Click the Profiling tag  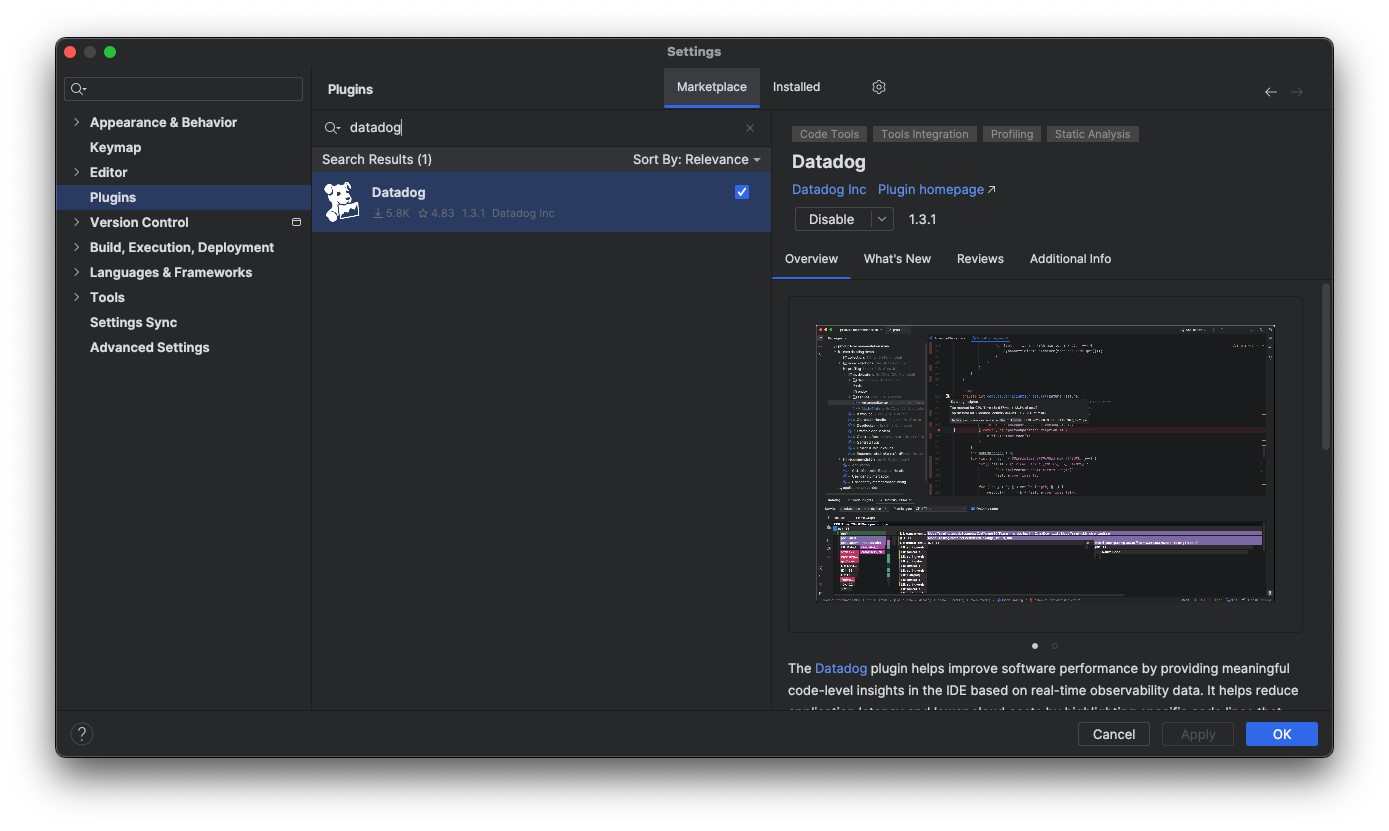pyautogui.click(x=1012, y=134)
